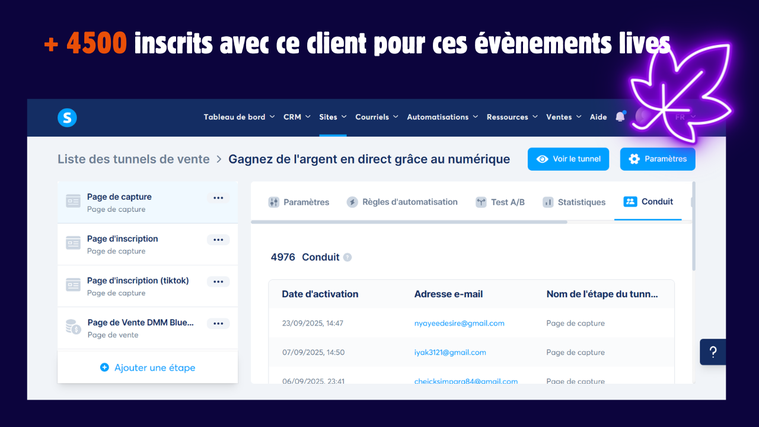Viewport: 759px width, 427px height.
Task: Click the Page de capture step icon
Action: (x=73, y=201)
